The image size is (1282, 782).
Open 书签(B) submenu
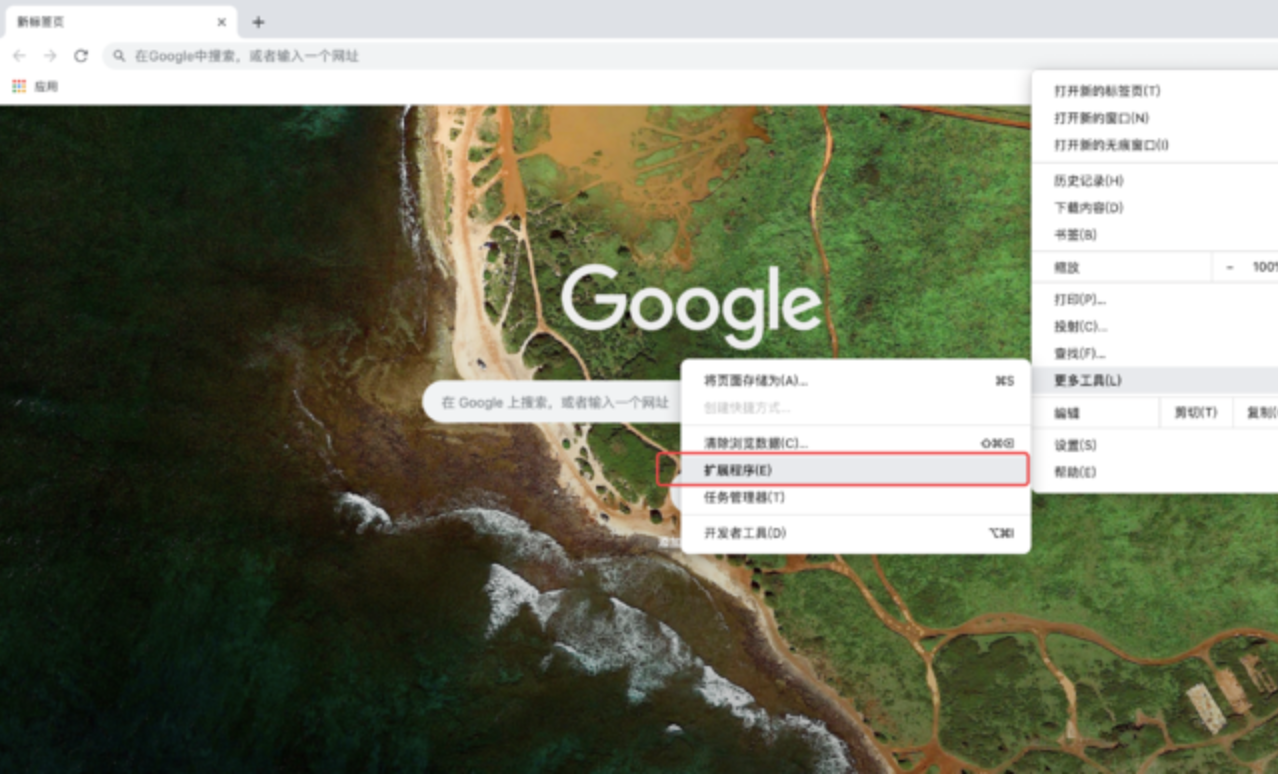1156,235
